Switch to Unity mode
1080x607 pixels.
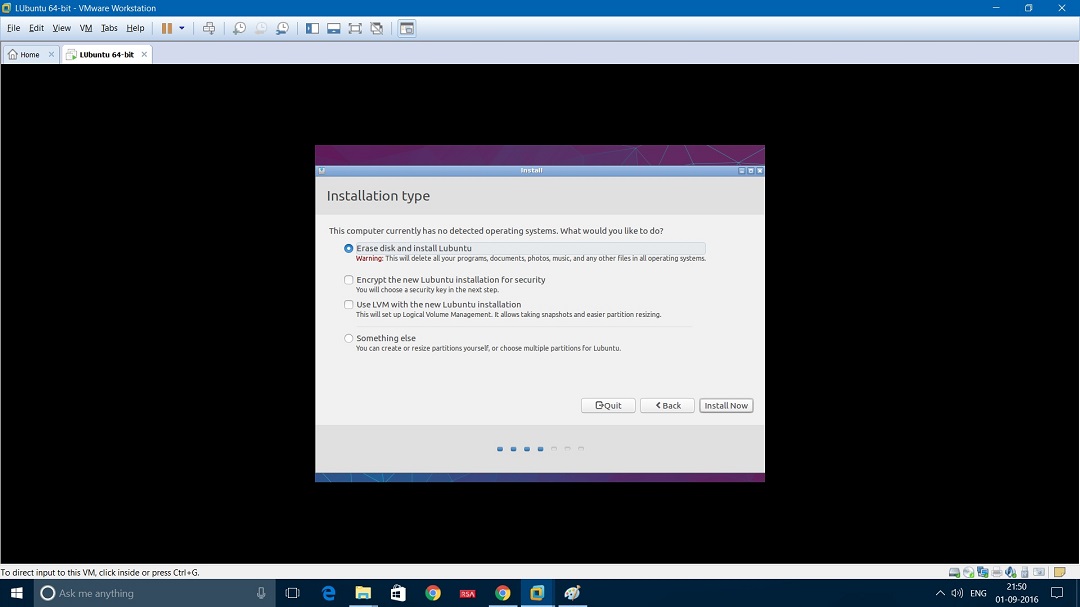click(x=377, y=28)
